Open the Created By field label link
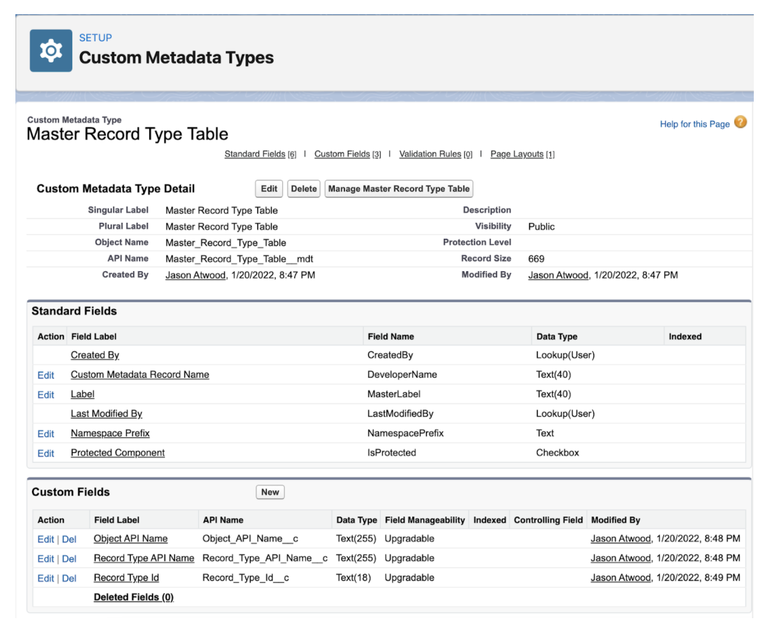The image size is (768, 630). coord(95,355)
